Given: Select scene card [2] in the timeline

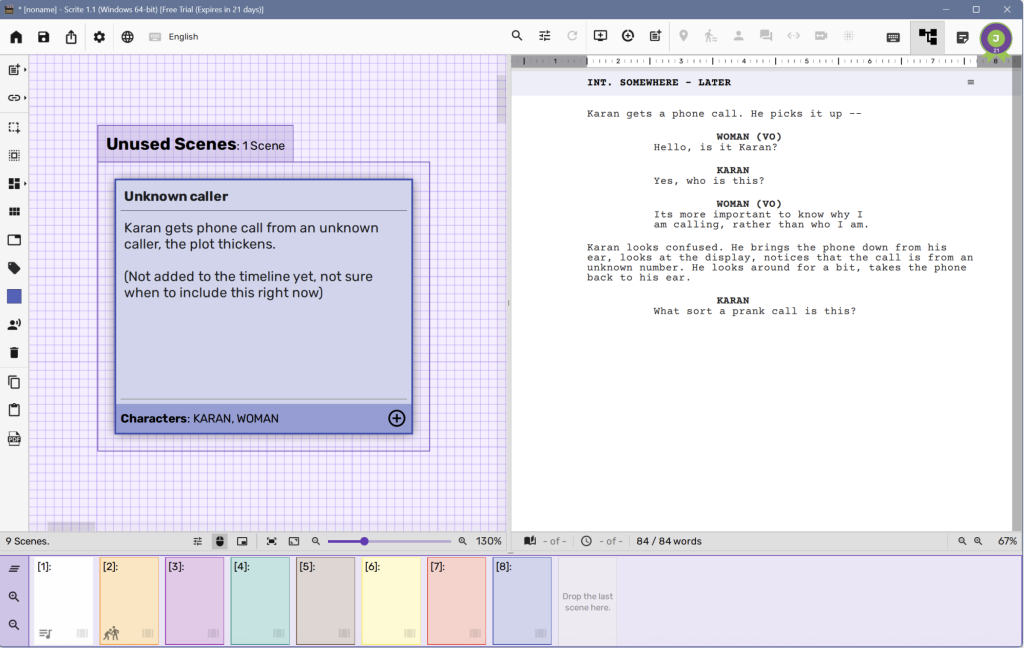Looking at the screenshot, I should [x=129, y=600].
